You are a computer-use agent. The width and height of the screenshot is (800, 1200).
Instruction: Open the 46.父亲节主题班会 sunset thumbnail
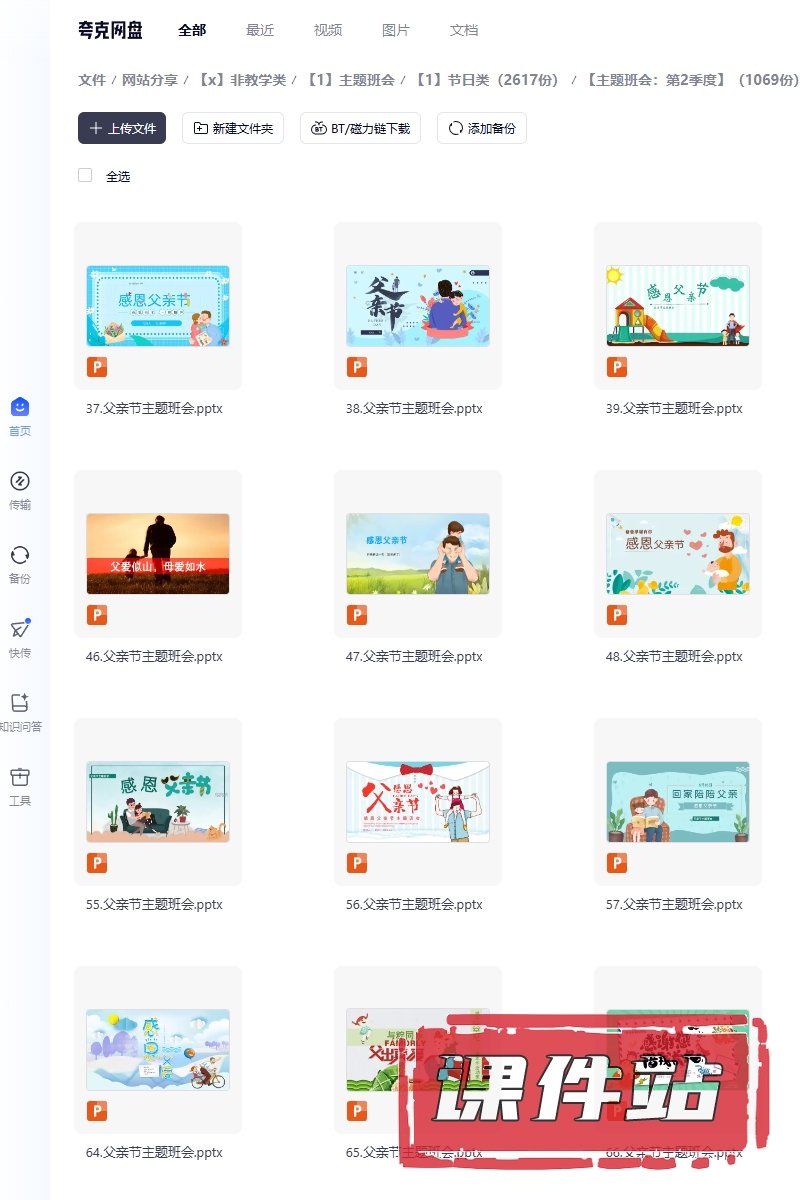[x=158, y=553]
